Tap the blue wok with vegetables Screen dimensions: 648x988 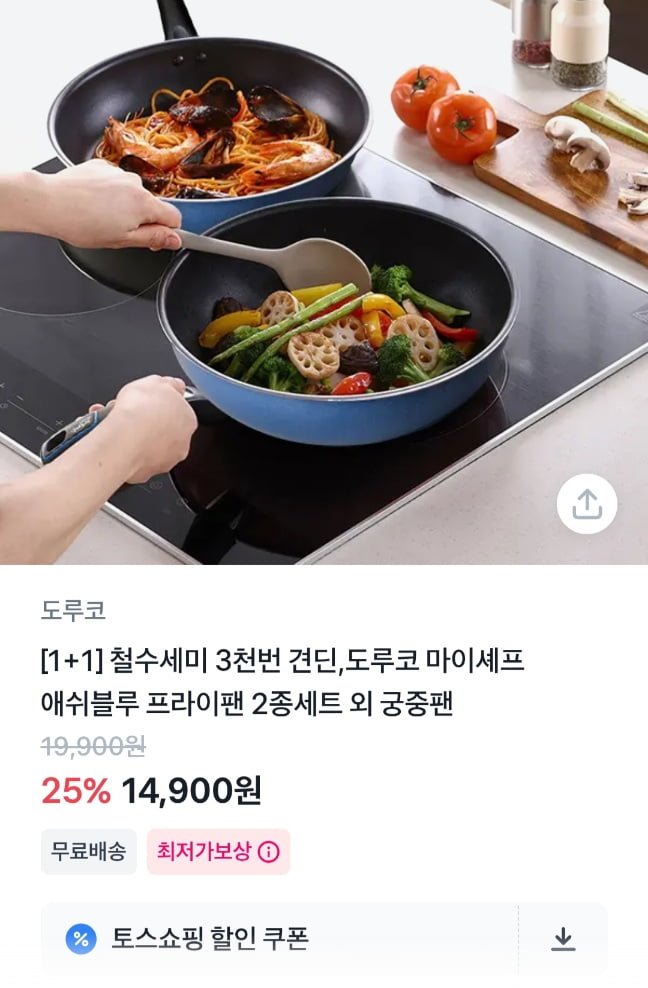coord(337,321)
